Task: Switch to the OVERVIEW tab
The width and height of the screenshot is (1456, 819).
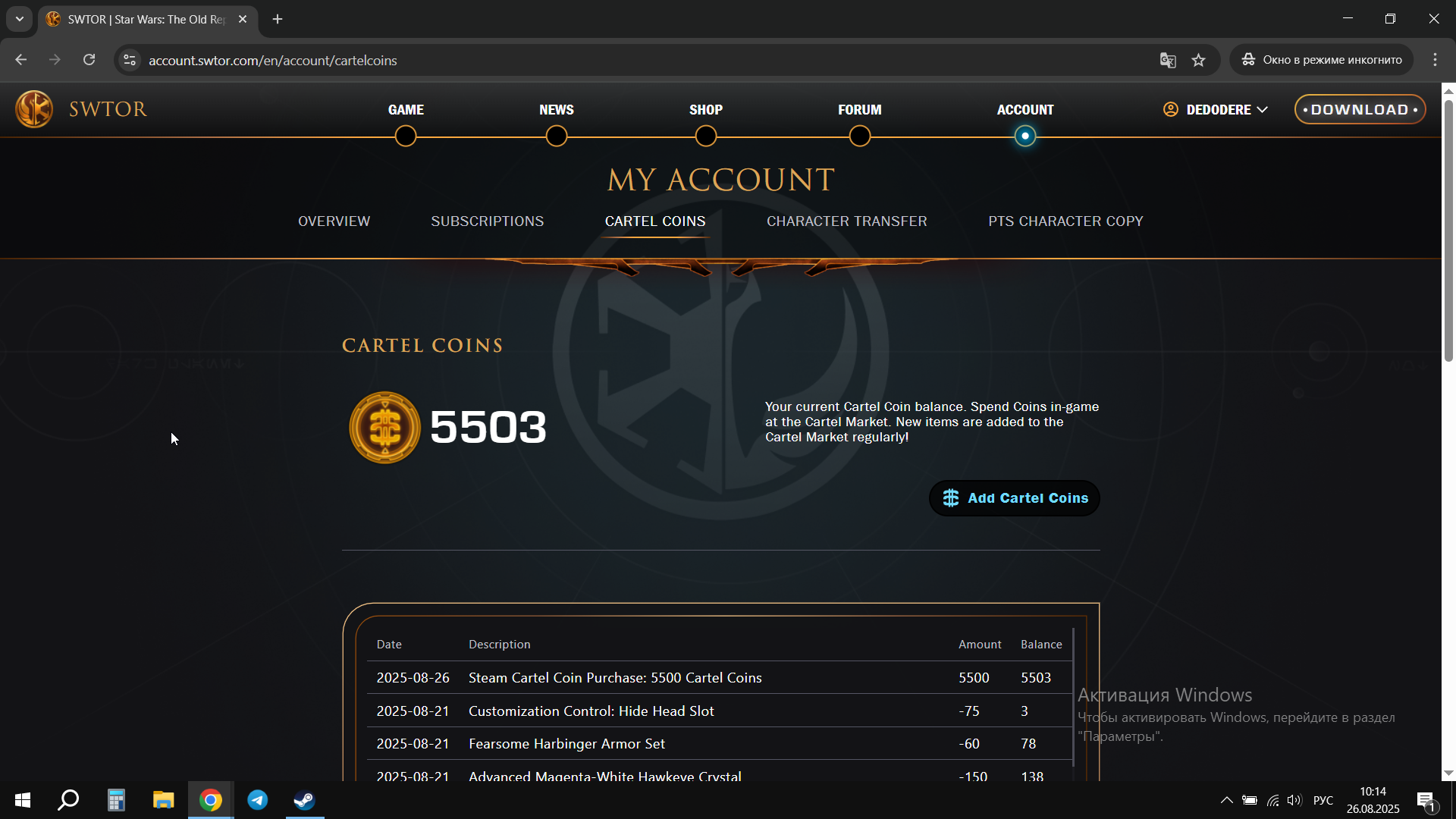Action: coord(334,221)
